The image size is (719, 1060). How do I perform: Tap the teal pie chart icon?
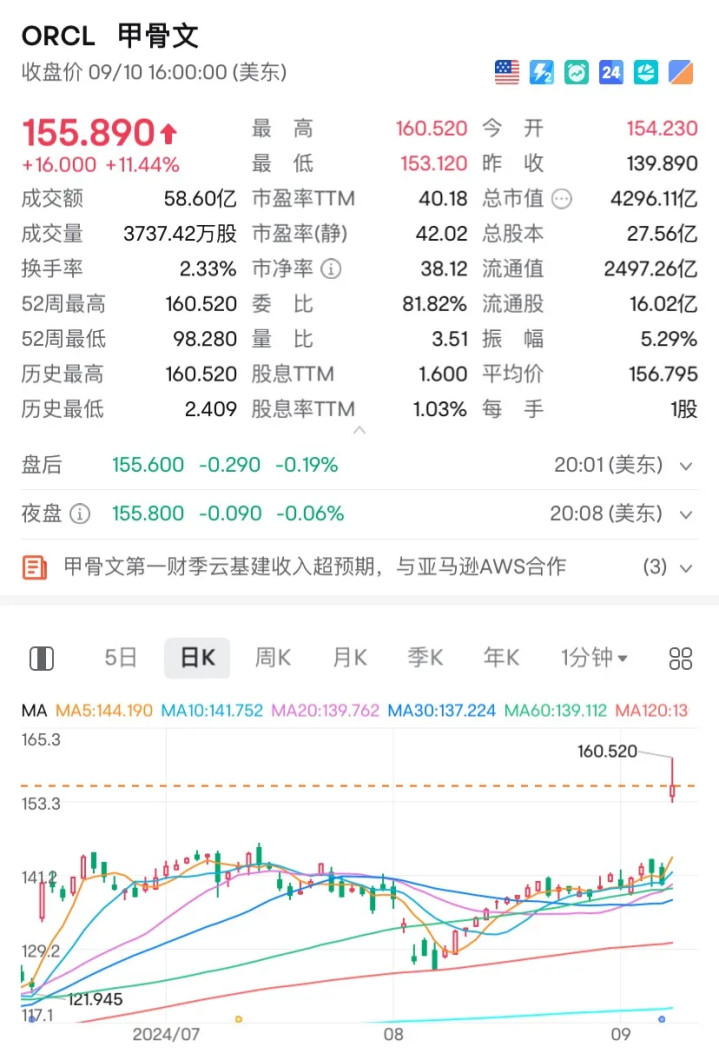645,72
